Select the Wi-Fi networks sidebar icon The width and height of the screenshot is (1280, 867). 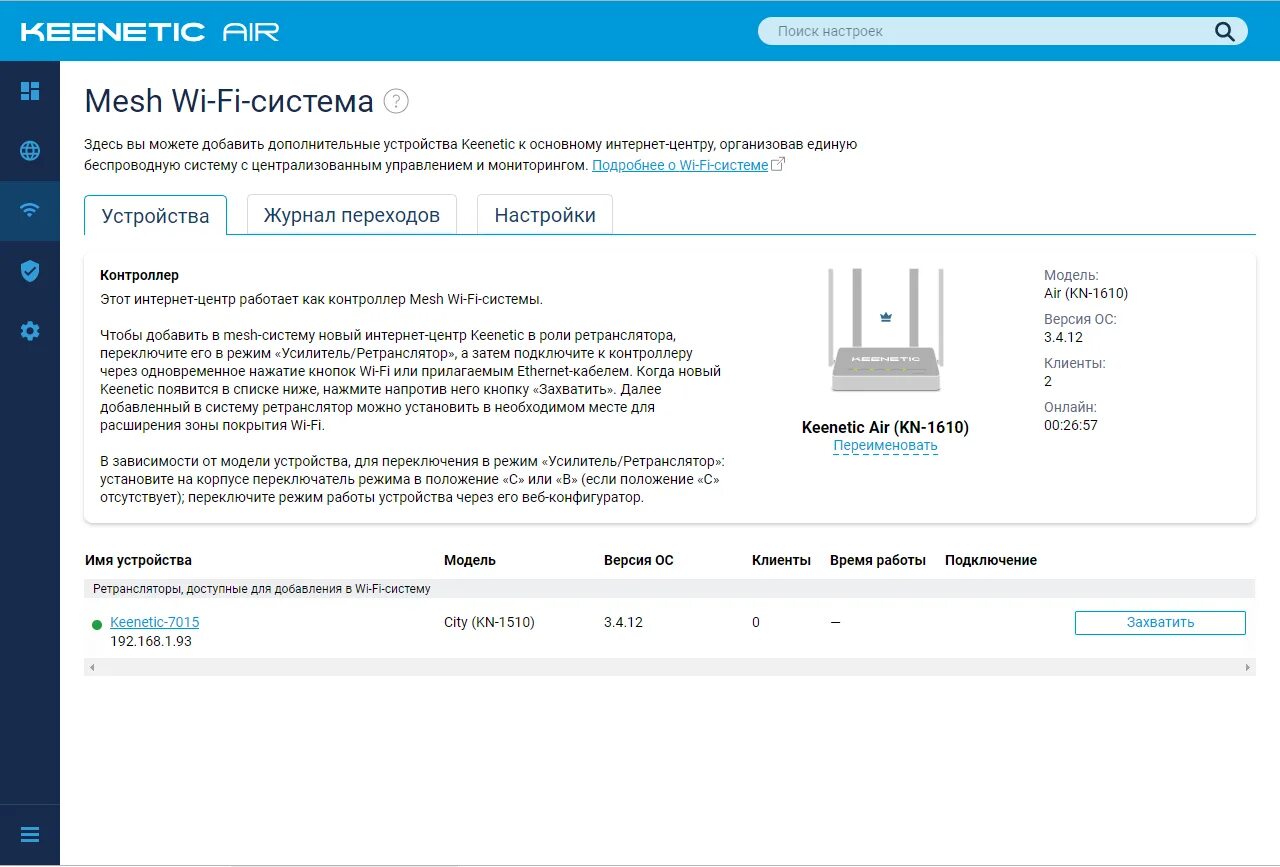tap(30, 211)
